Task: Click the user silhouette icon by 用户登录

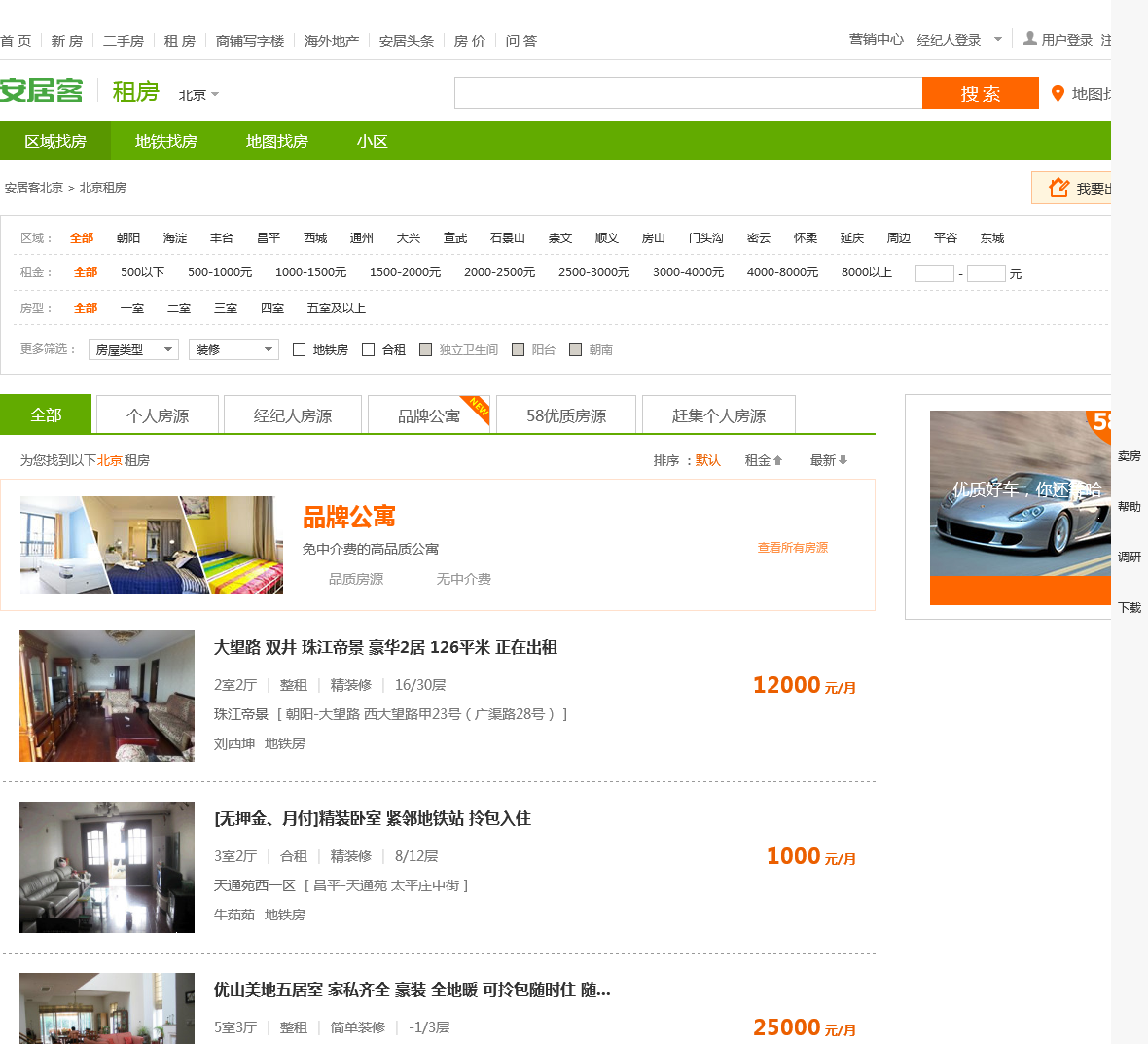Action: tap(1030, 38)
